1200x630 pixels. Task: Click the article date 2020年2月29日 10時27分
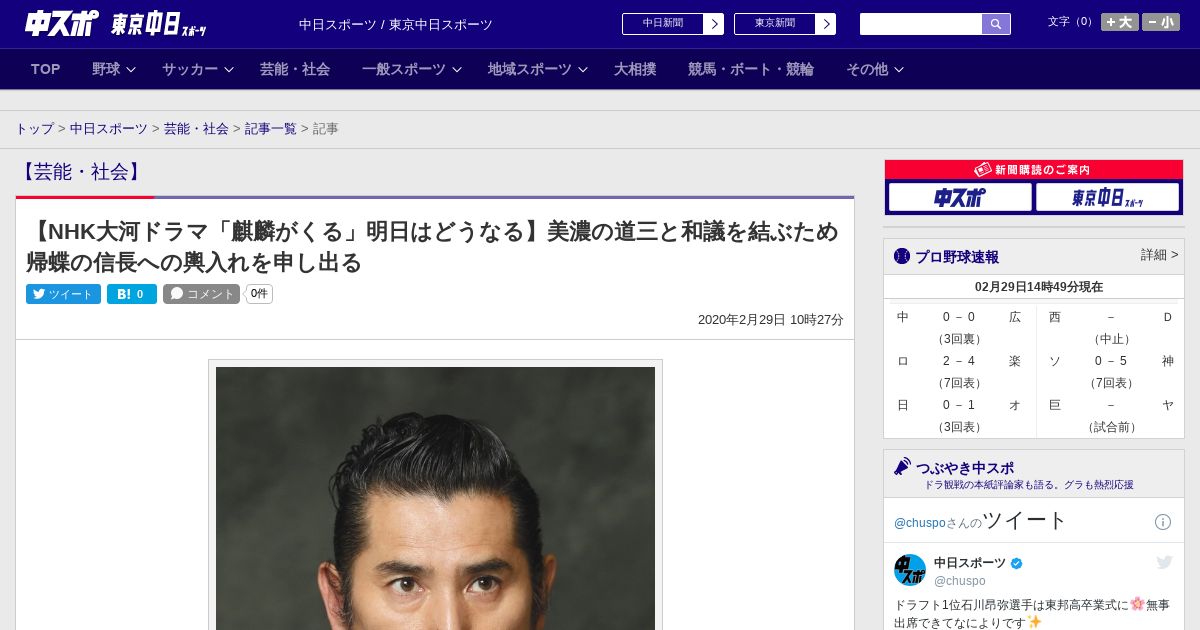pyautogui.click(x=771, y=320)
